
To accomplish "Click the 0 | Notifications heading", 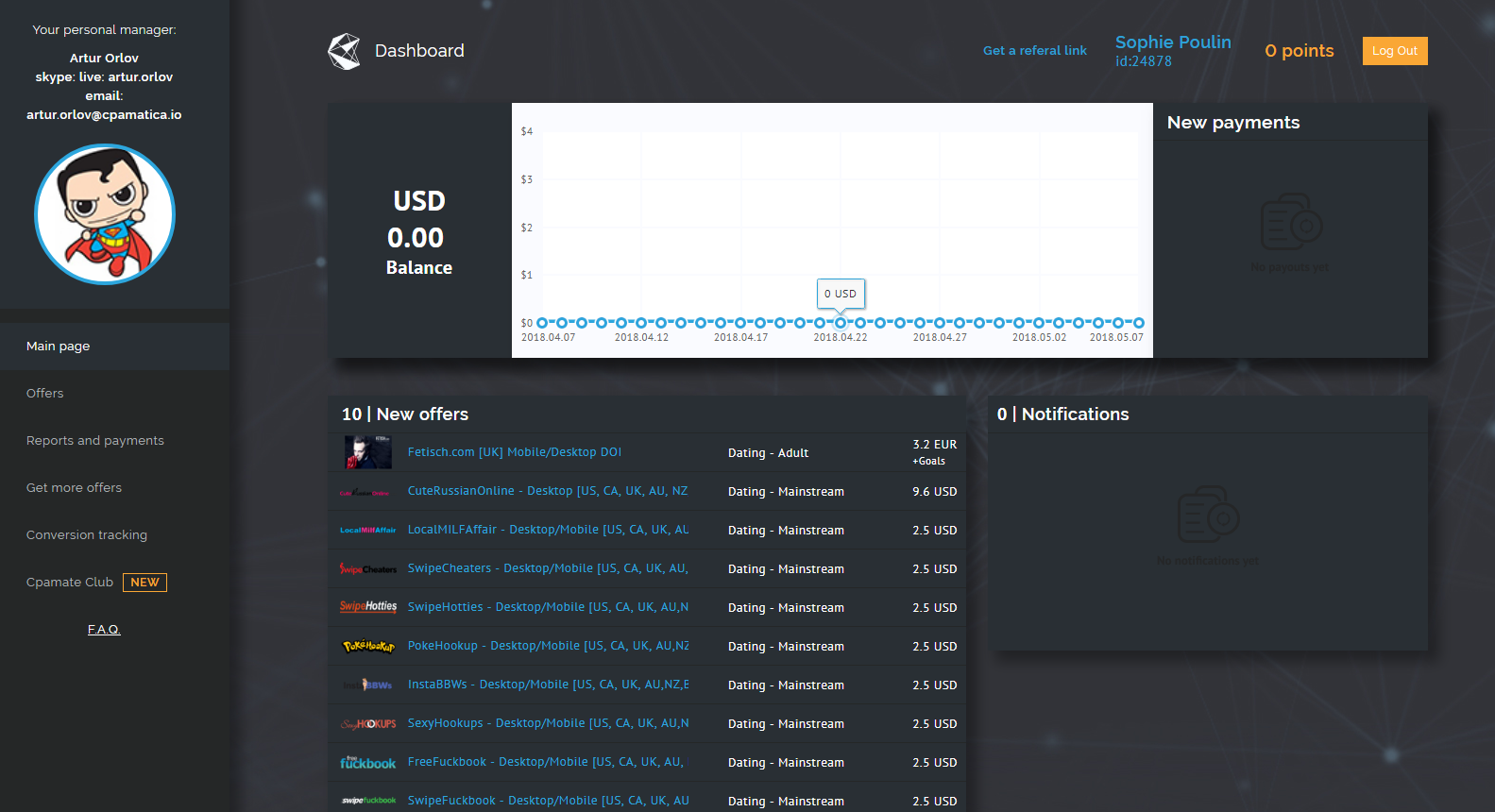I will 1062,414.
